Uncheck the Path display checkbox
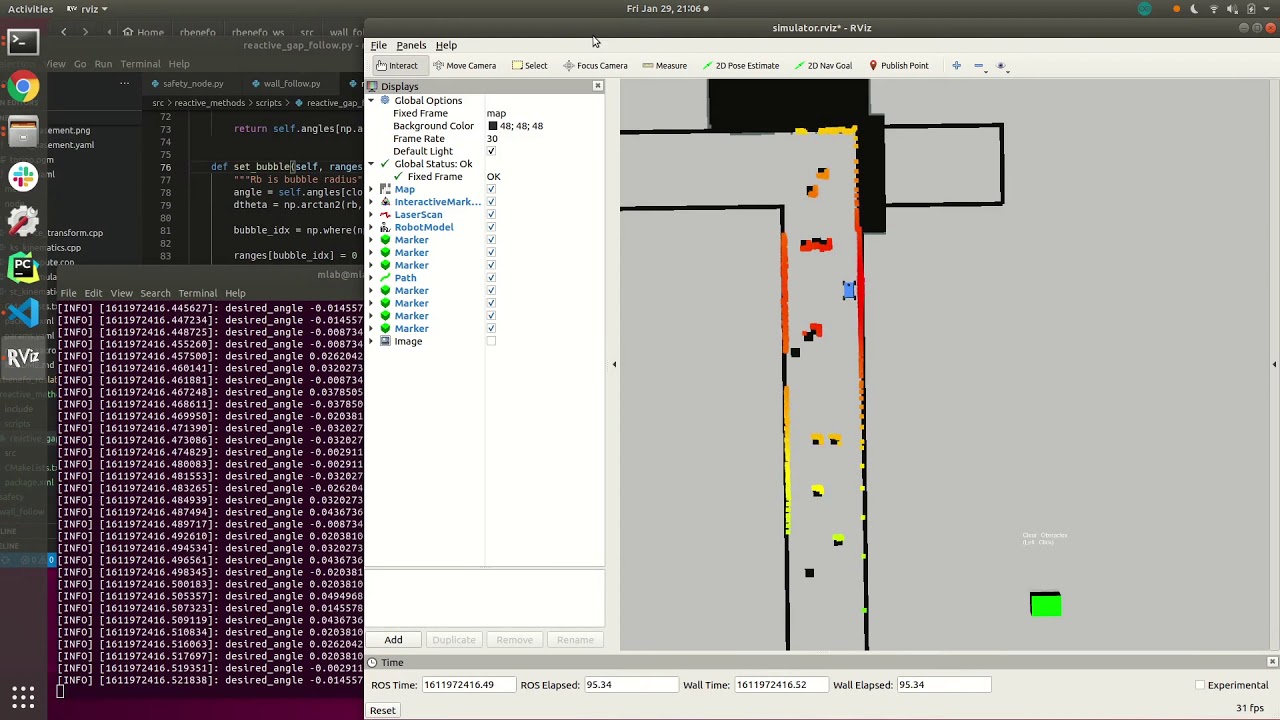Screen dimensions: 1280x720 point(491,278)
